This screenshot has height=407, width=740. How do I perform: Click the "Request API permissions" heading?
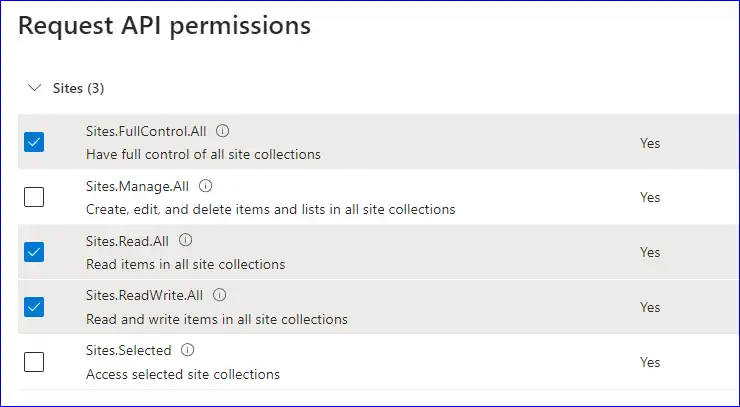(x=165, y=26)
